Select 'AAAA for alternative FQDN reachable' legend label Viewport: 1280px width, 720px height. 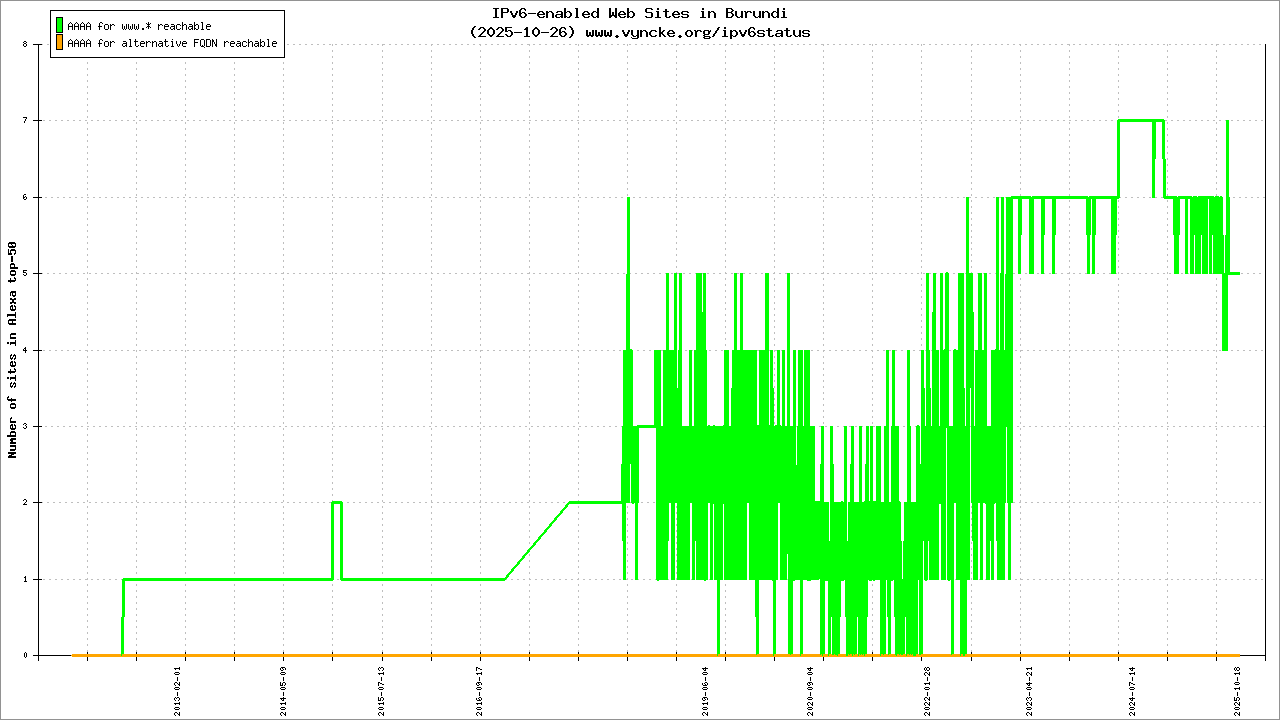coord(172,44)
